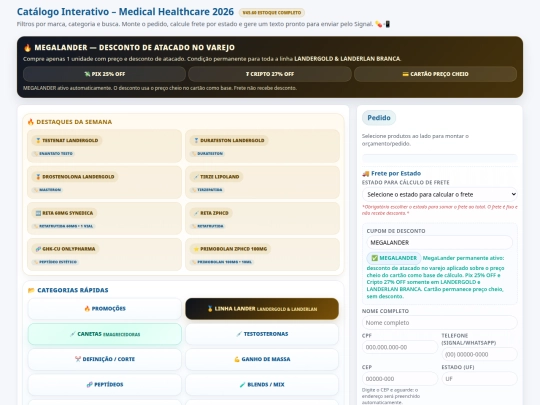
Task: Click the card icon in CARTÃO PREÇO CHEIO
Action: coord(405,74)
